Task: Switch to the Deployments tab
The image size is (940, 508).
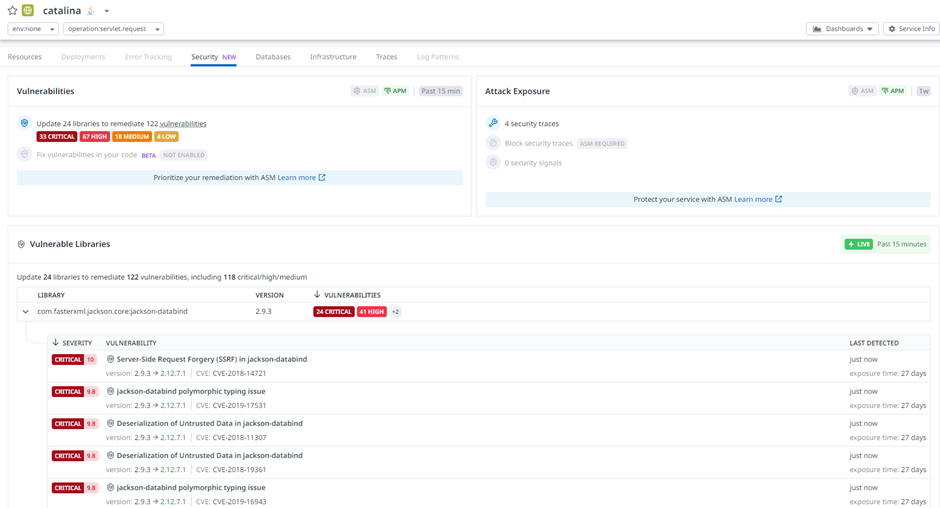Action: tap(83, 57)
